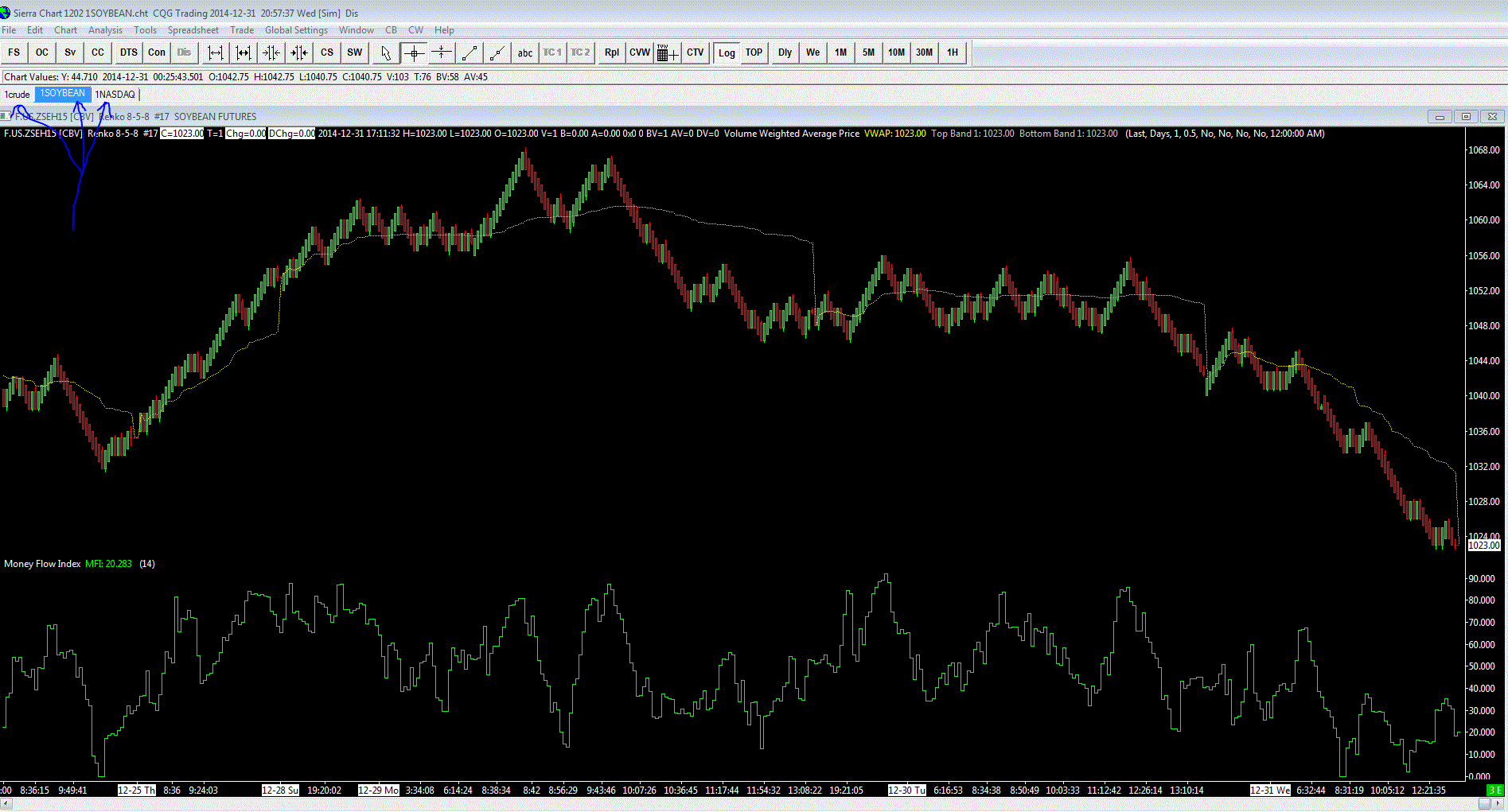Click the expand bar spacing icon
Image resolution: width=1508 pixels, height=812 pixels.
click(x=216, y=52)
